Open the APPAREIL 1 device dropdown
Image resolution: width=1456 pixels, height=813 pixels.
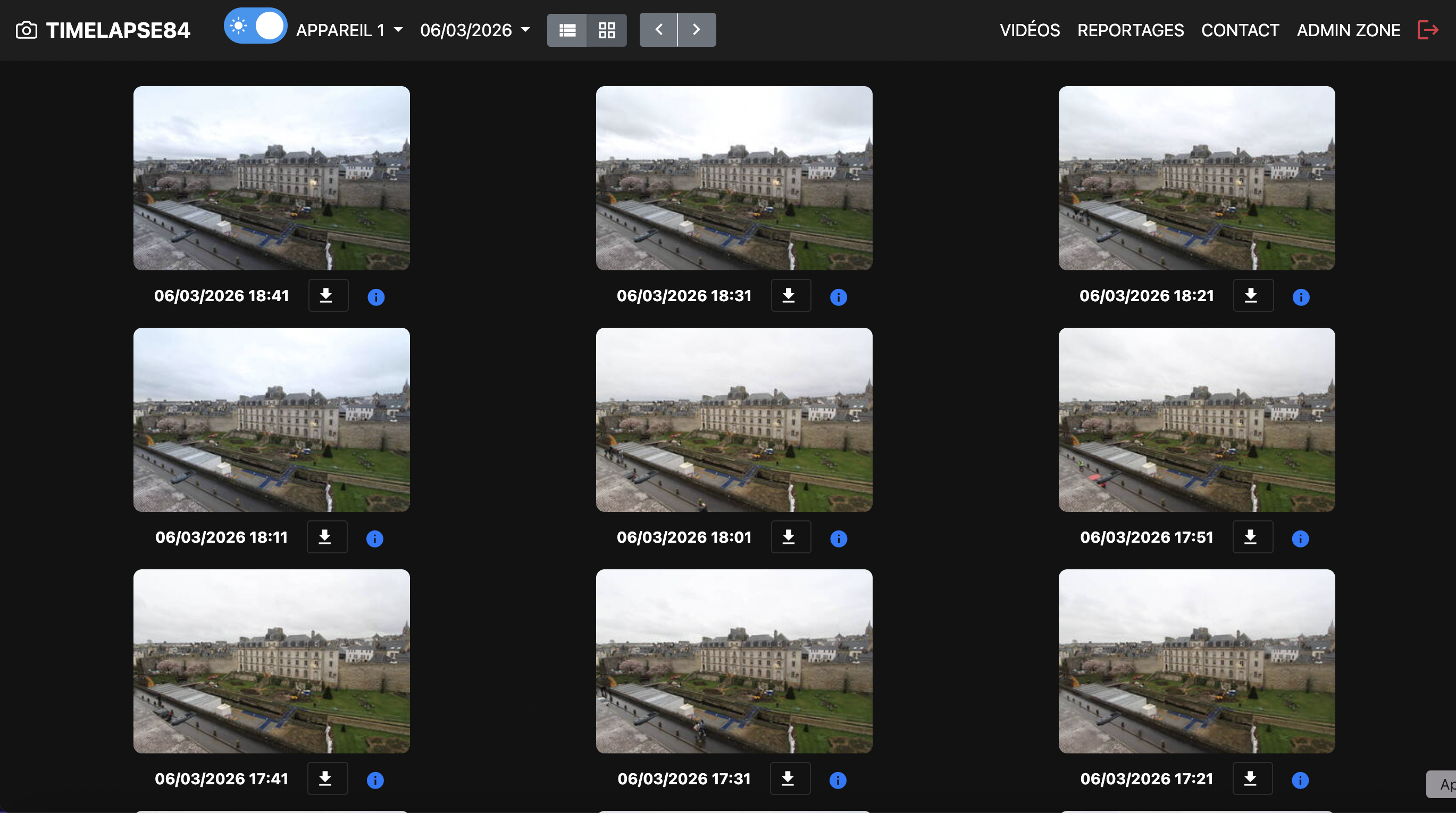coord(349,30)
